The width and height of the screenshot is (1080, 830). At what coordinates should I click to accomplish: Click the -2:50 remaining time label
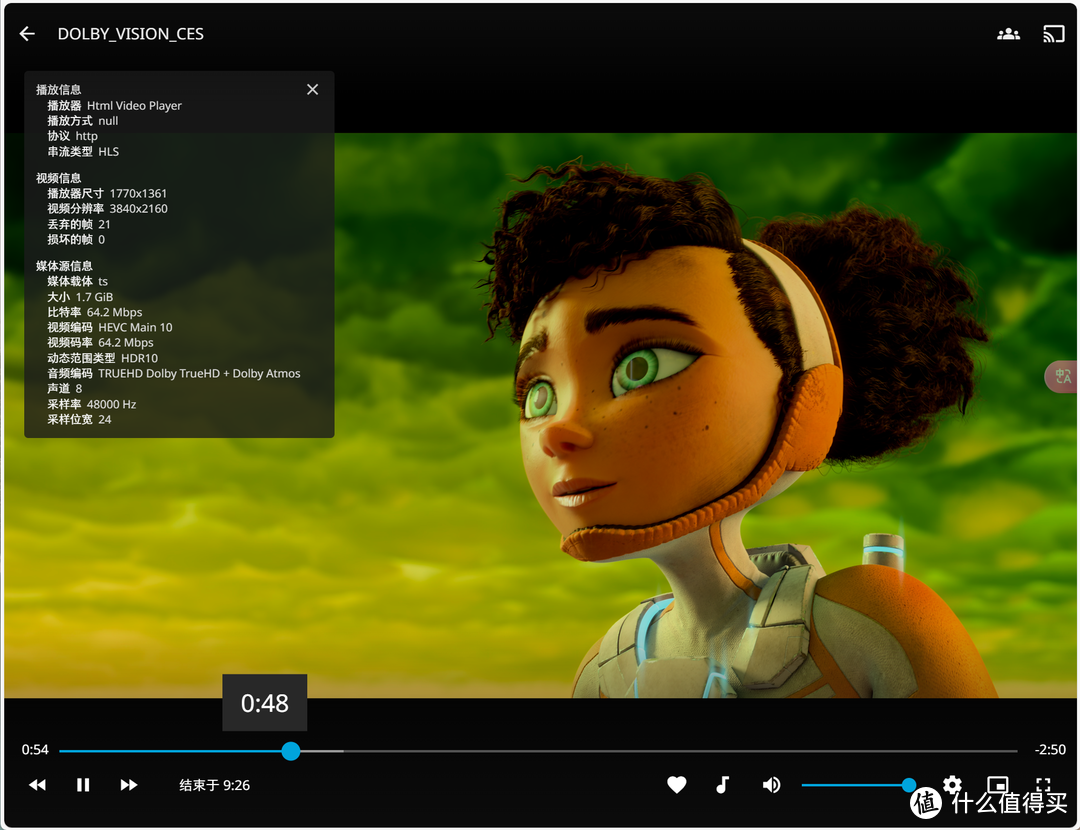click(x=1050, y=750)
